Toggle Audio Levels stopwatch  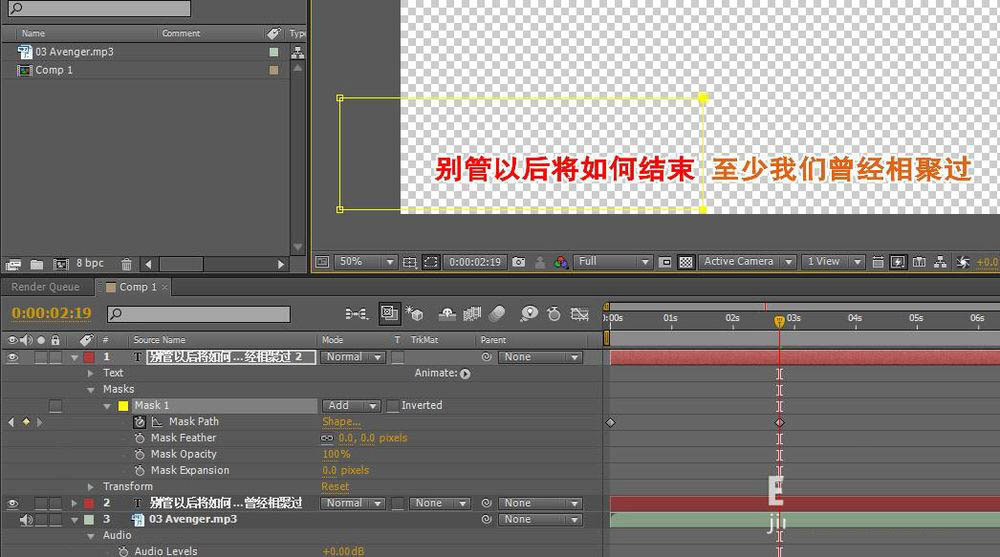[123, 551]
